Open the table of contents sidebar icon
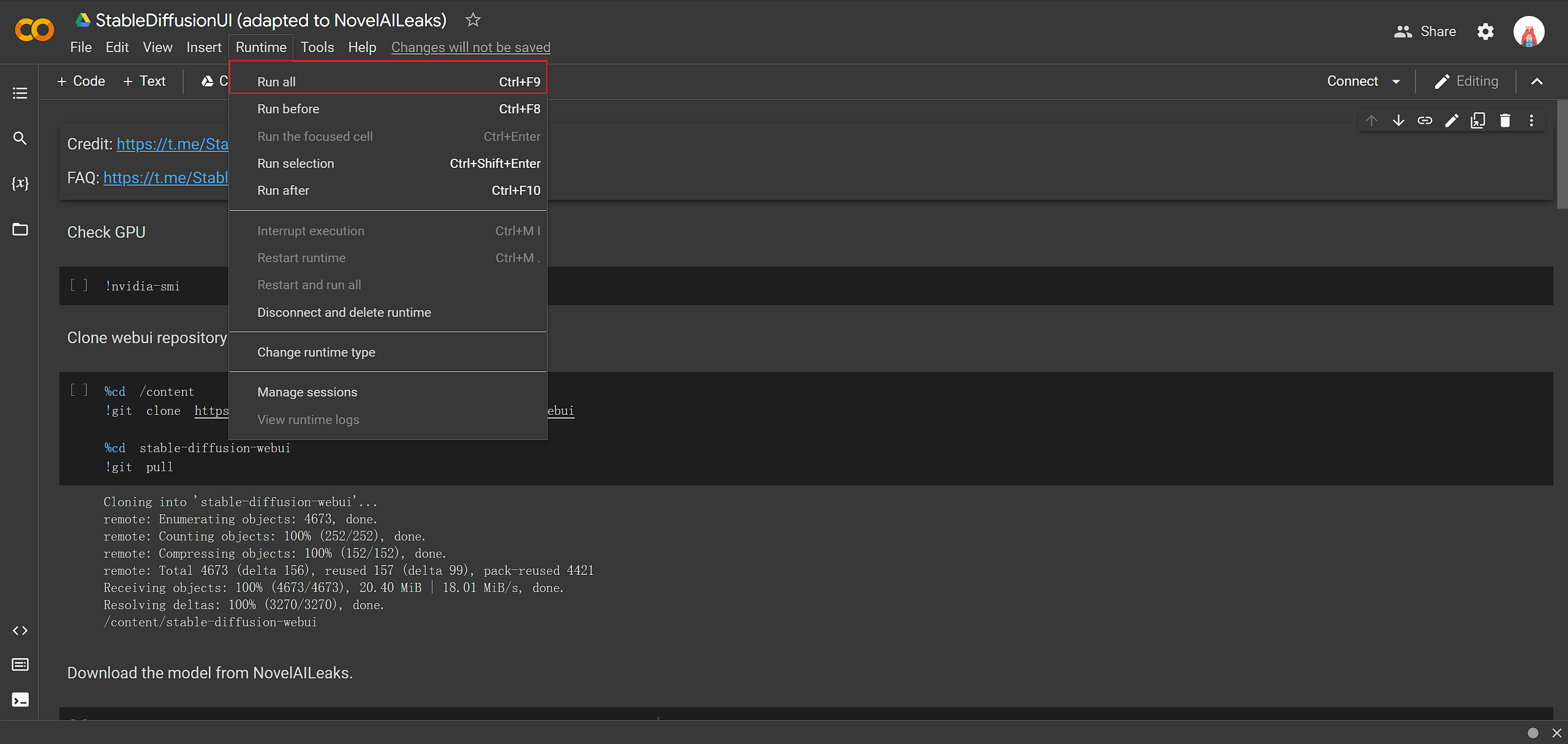The image size is (1568, 744). point(20,93)
